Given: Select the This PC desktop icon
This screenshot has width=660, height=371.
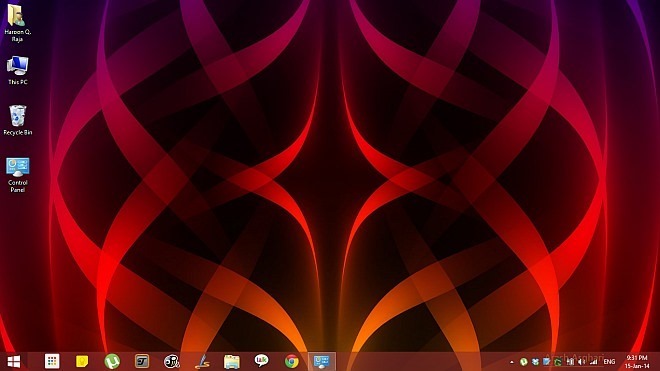Looking at the screenshot, I should (x=17, y=71).
